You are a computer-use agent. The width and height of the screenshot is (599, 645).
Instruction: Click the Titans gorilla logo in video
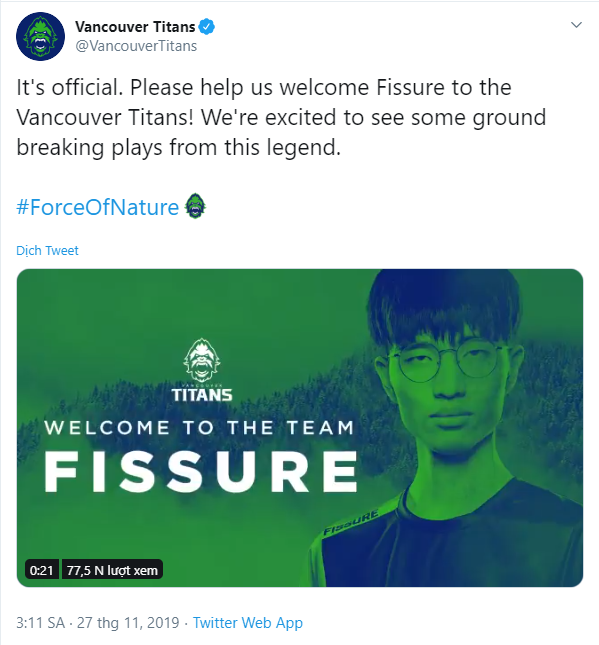click(202, 360)
